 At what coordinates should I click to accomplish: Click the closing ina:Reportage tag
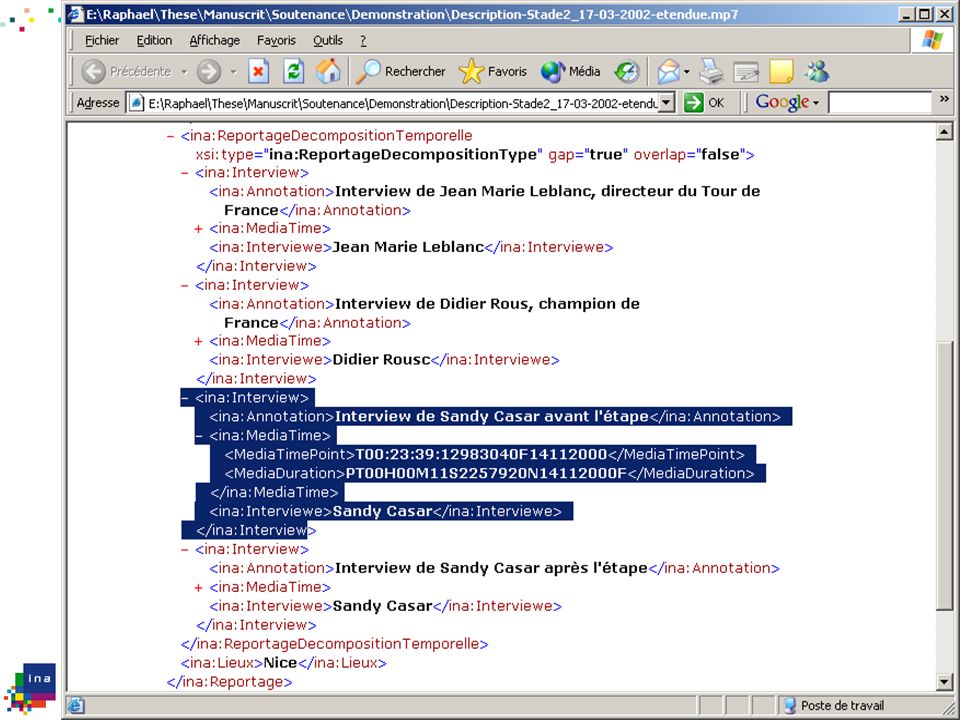(229, 682)
